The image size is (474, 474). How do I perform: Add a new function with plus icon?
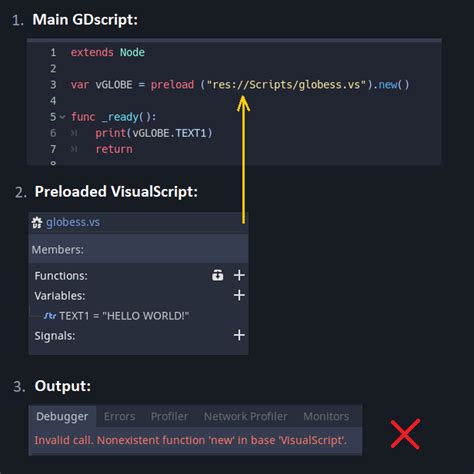(x=239, y=275)
